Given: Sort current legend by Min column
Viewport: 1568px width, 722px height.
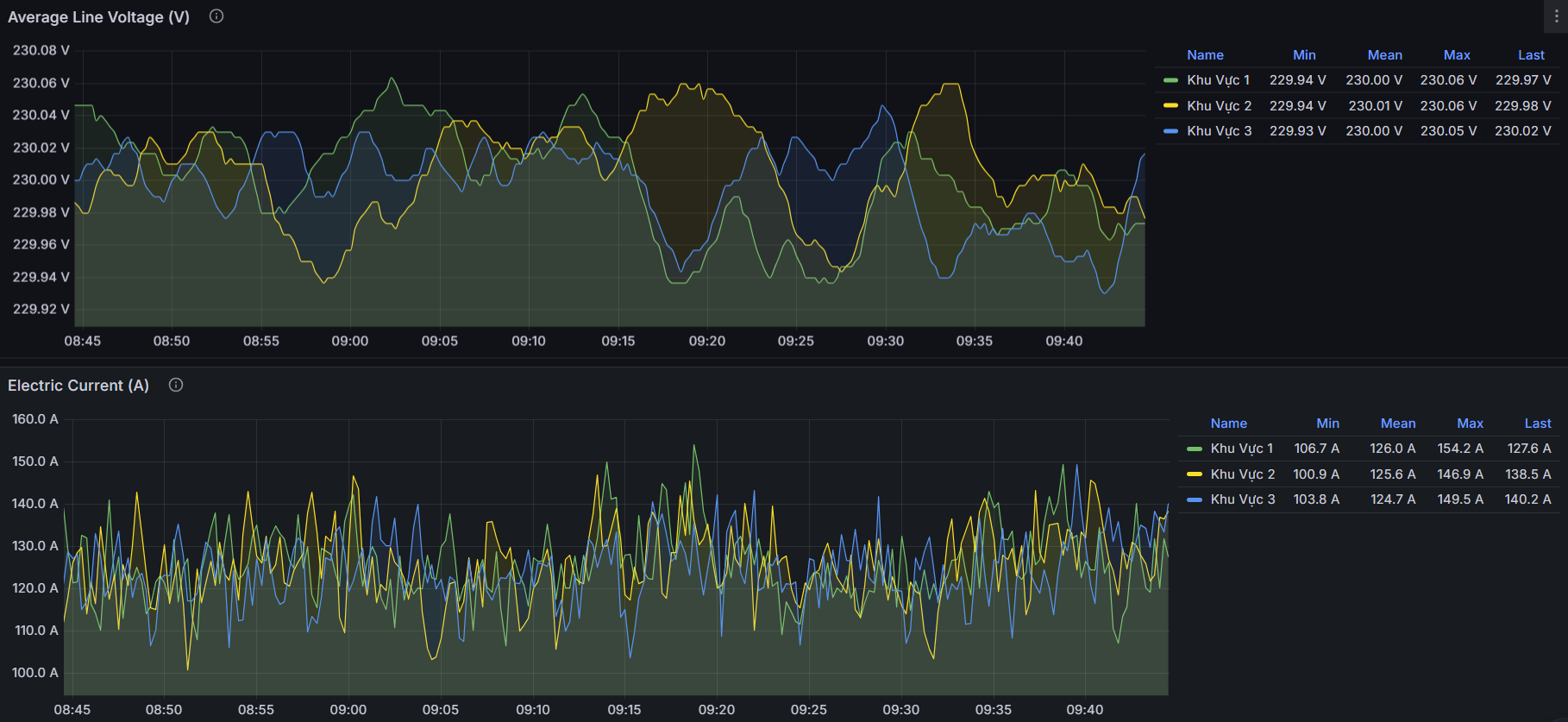Looking at the screenshot, I should pos(1327,424).
